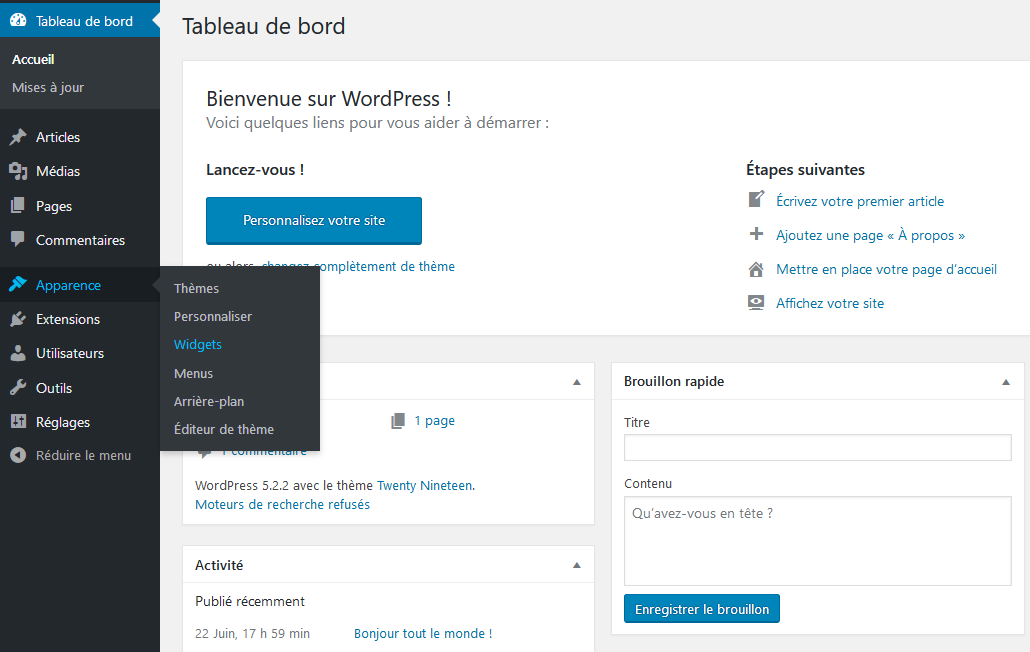Open the Médias menu label
Viewport: 1030px width, 652px height.
(58, 171)
